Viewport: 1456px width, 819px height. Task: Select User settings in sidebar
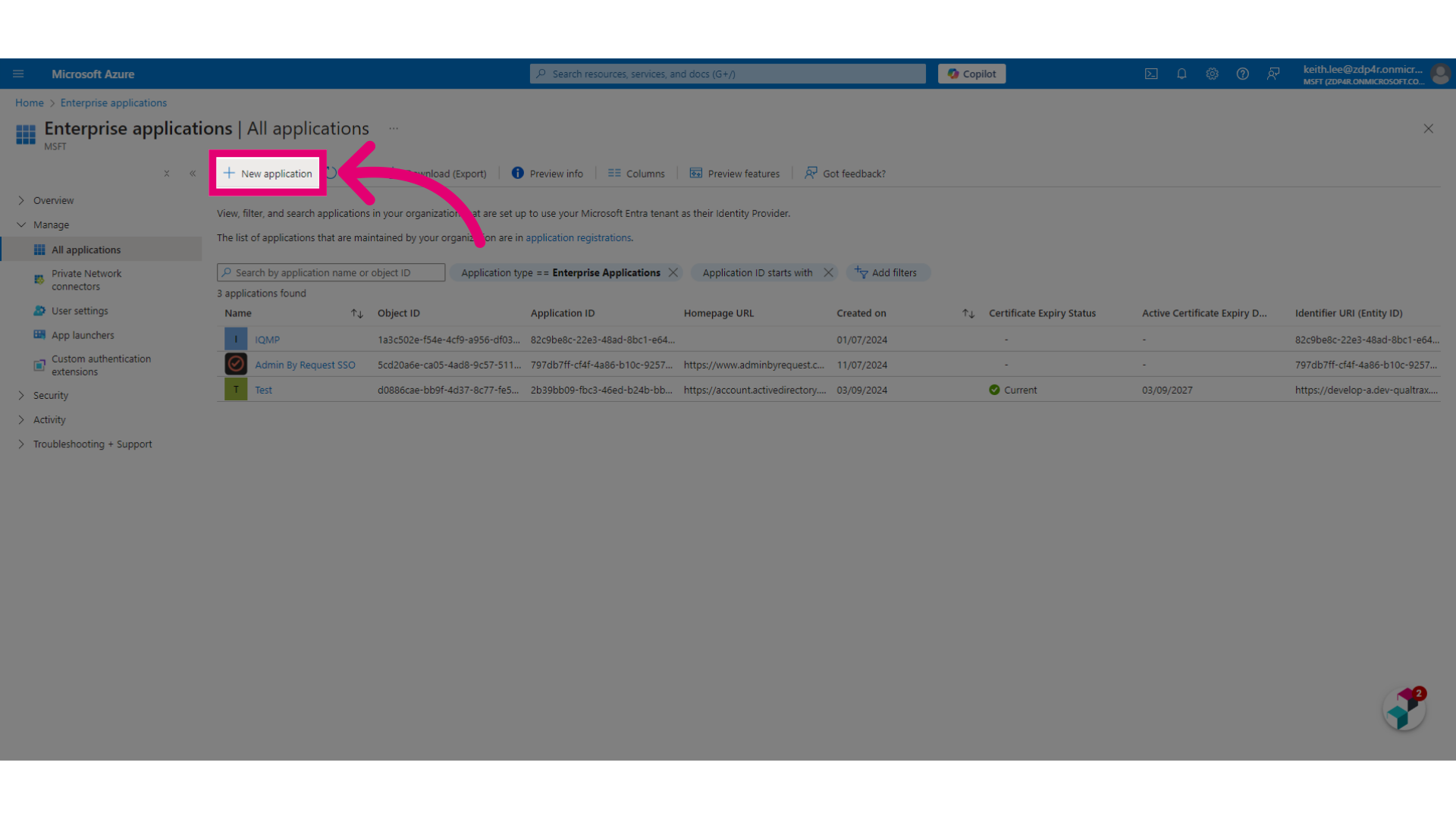[80, 311]
